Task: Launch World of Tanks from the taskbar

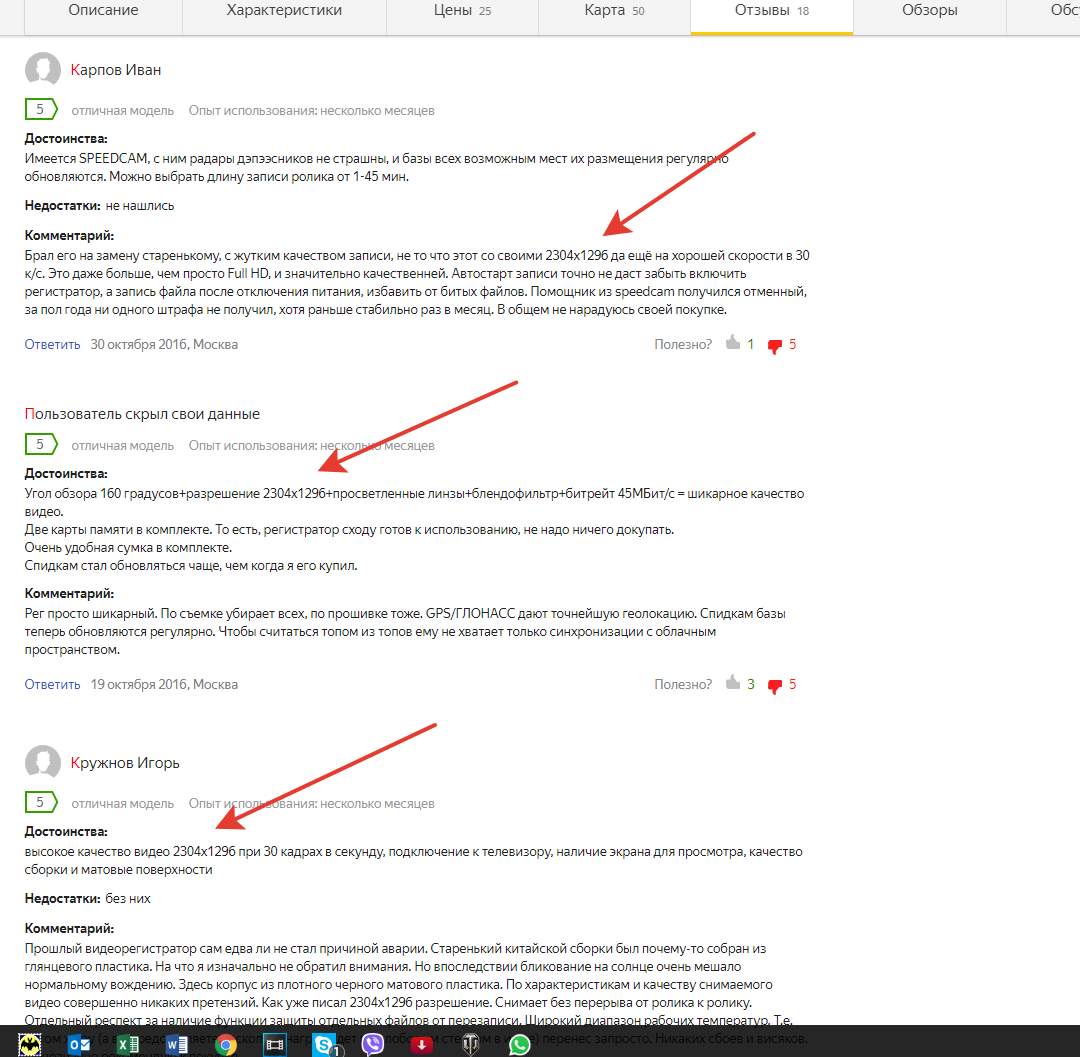Action: pyautogui.click(x=470, y=1045)
